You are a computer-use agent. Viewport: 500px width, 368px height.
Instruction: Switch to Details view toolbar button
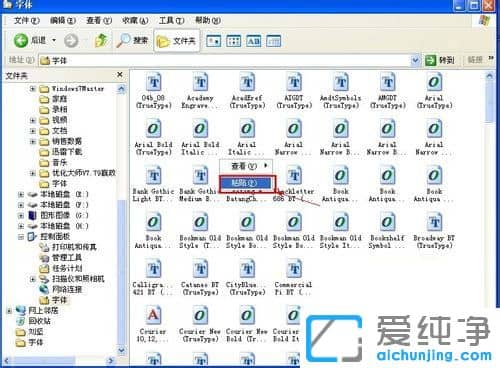tap(274, 41)
